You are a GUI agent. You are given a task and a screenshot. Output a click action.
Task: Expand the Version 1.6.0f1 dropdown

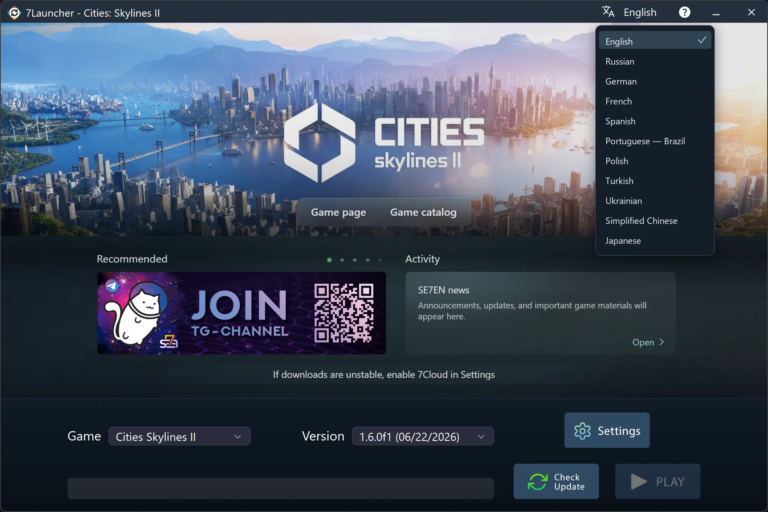(423, 437)
